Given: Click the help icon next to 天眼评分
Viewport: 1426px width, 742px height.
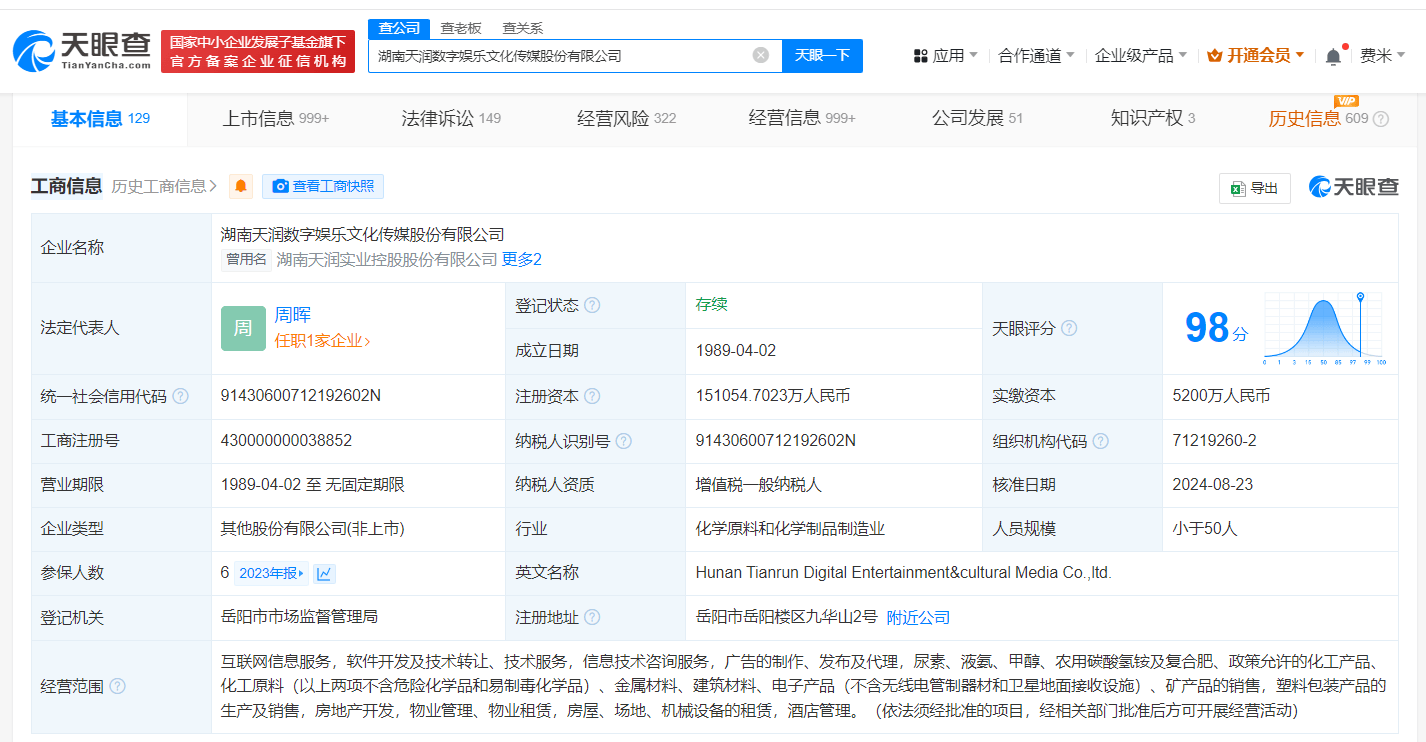Looking at the screenshot, I should coord(1069,328).
